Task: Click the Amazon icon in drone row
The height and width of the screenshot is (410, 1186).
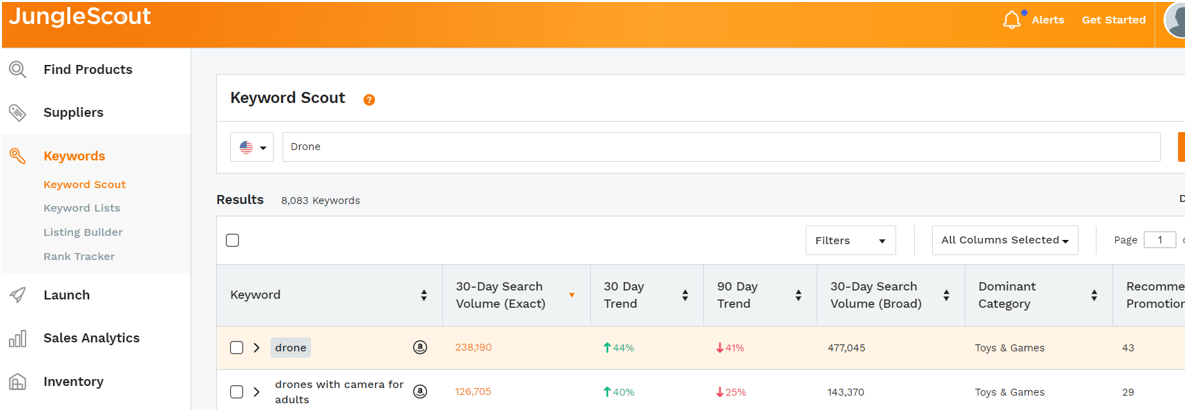Action: pyautogui.click(x=421, y=347)
